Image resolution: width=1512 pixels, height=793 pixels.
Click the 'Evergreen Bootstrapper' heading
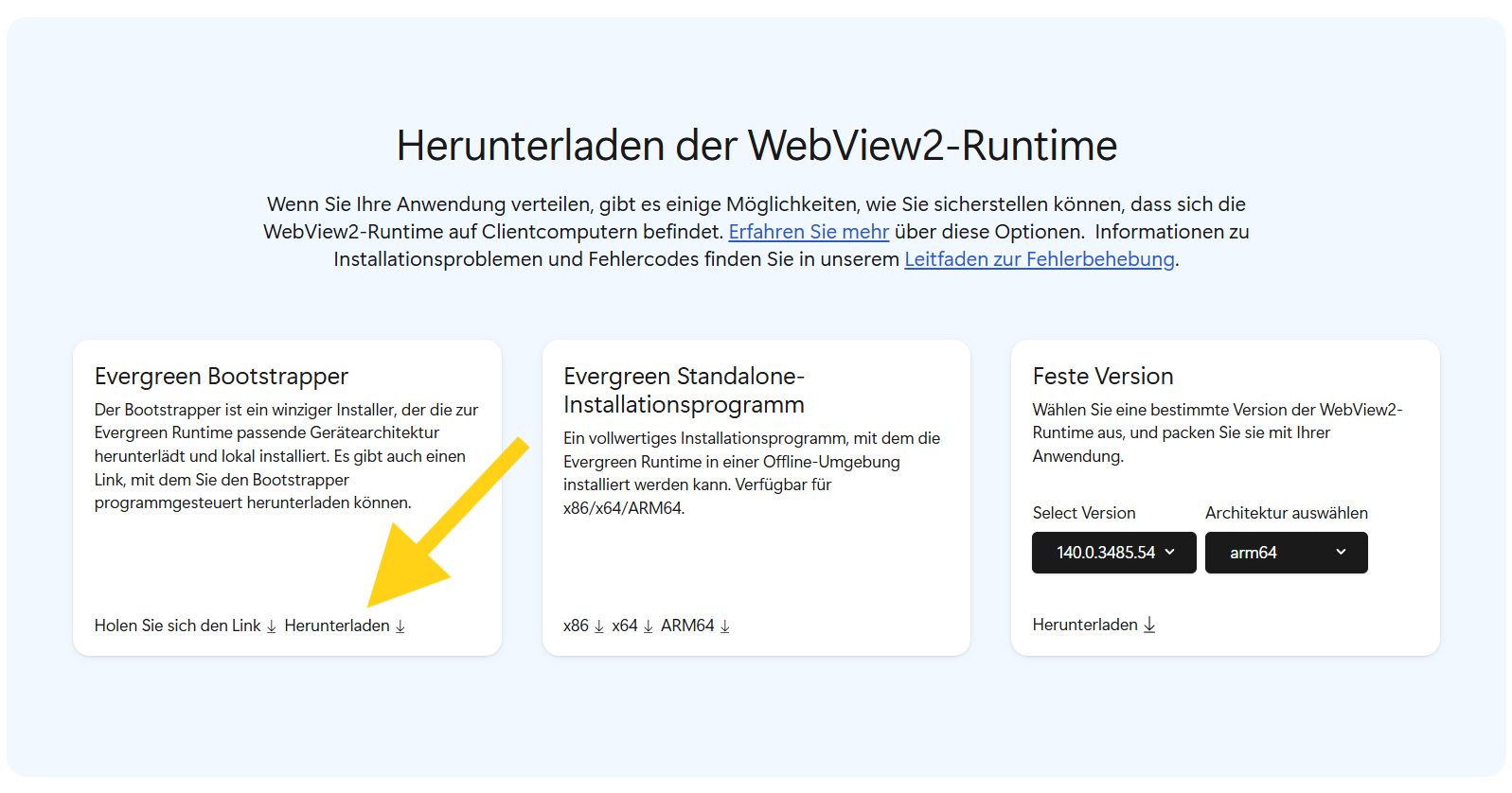[x=222, y=377]
